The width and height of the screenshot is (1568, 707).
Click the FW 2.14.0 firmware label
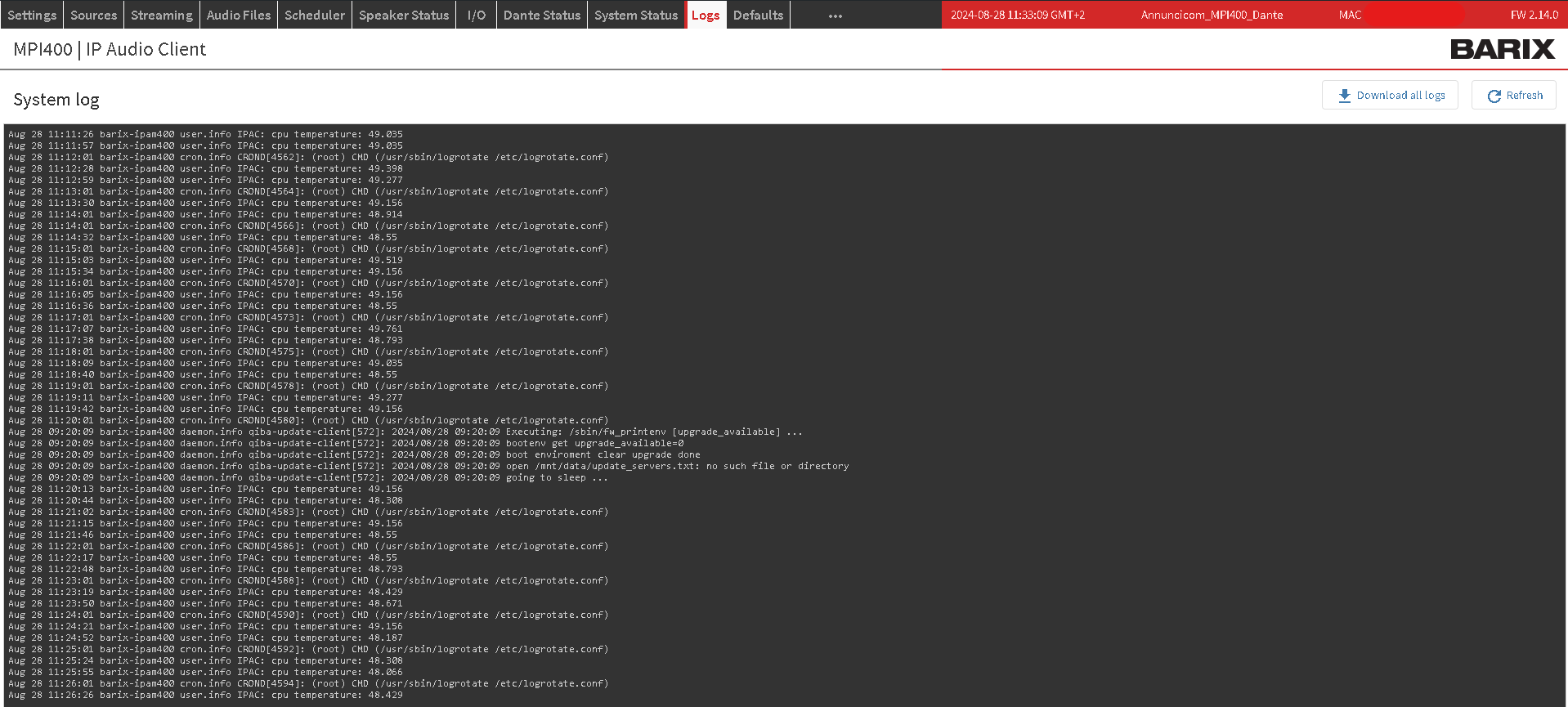1534,15
